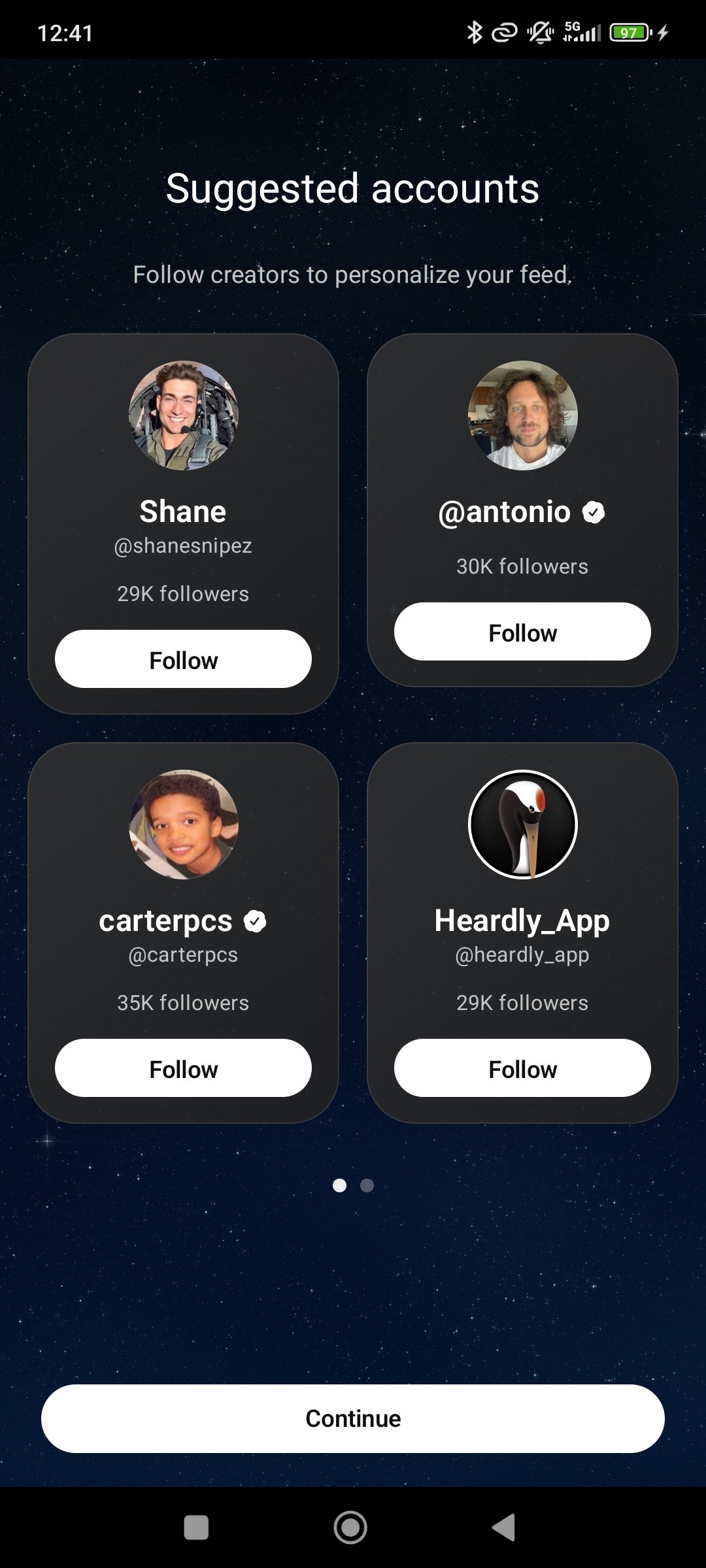Tap the battery indicator in status bar
The width and height of the screenshot is (706, 1568).
click(630, 32)
